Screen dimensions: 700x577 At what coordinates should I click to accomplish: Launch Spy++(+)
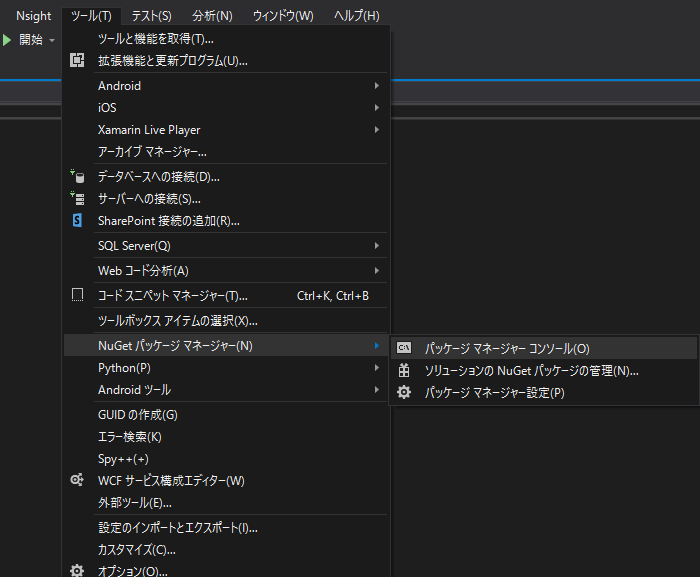[226, 459]
